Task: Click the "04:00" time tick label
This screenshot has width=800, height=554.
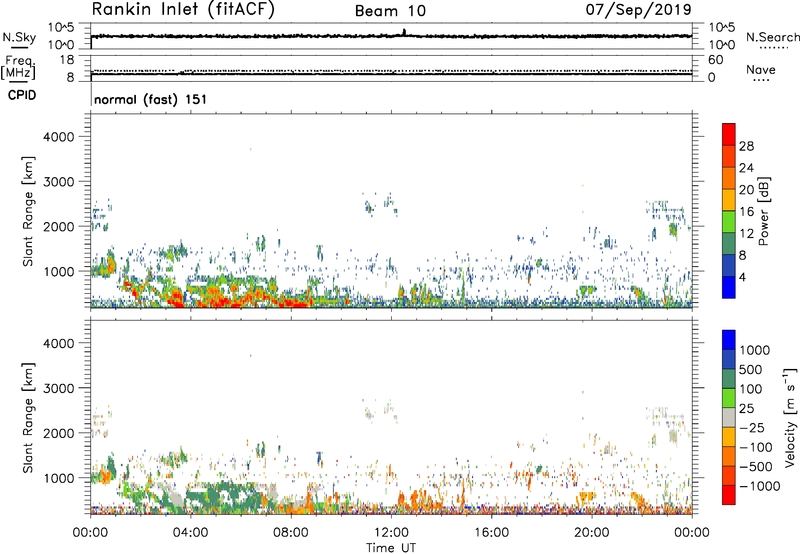Action: [x=190, y=533]
